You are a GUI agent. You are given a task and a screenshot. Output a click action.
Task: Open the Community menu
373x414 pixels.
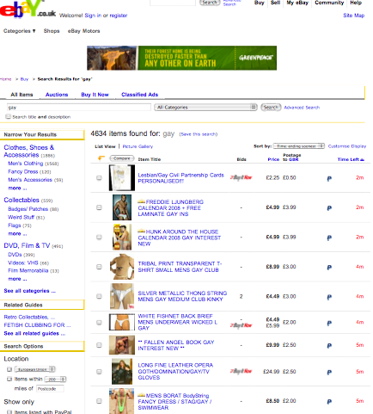pyautogui.click(x=329, y=3)
